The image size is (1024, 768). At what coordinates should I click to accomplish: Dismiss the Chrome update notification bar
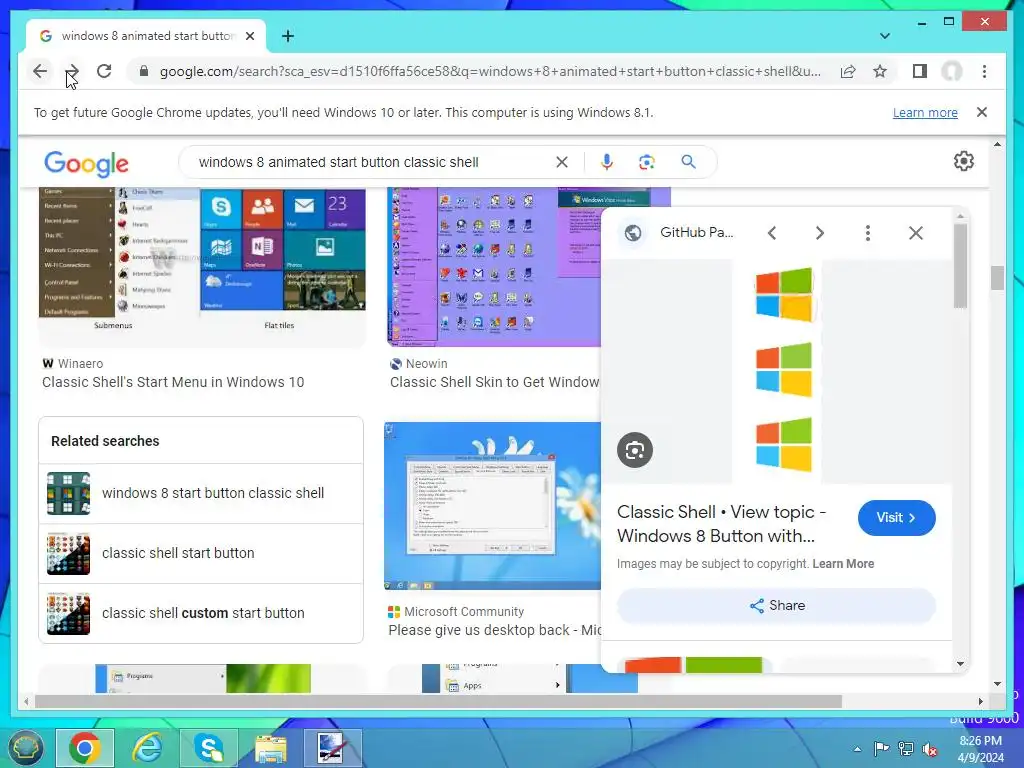pos(982,112)
